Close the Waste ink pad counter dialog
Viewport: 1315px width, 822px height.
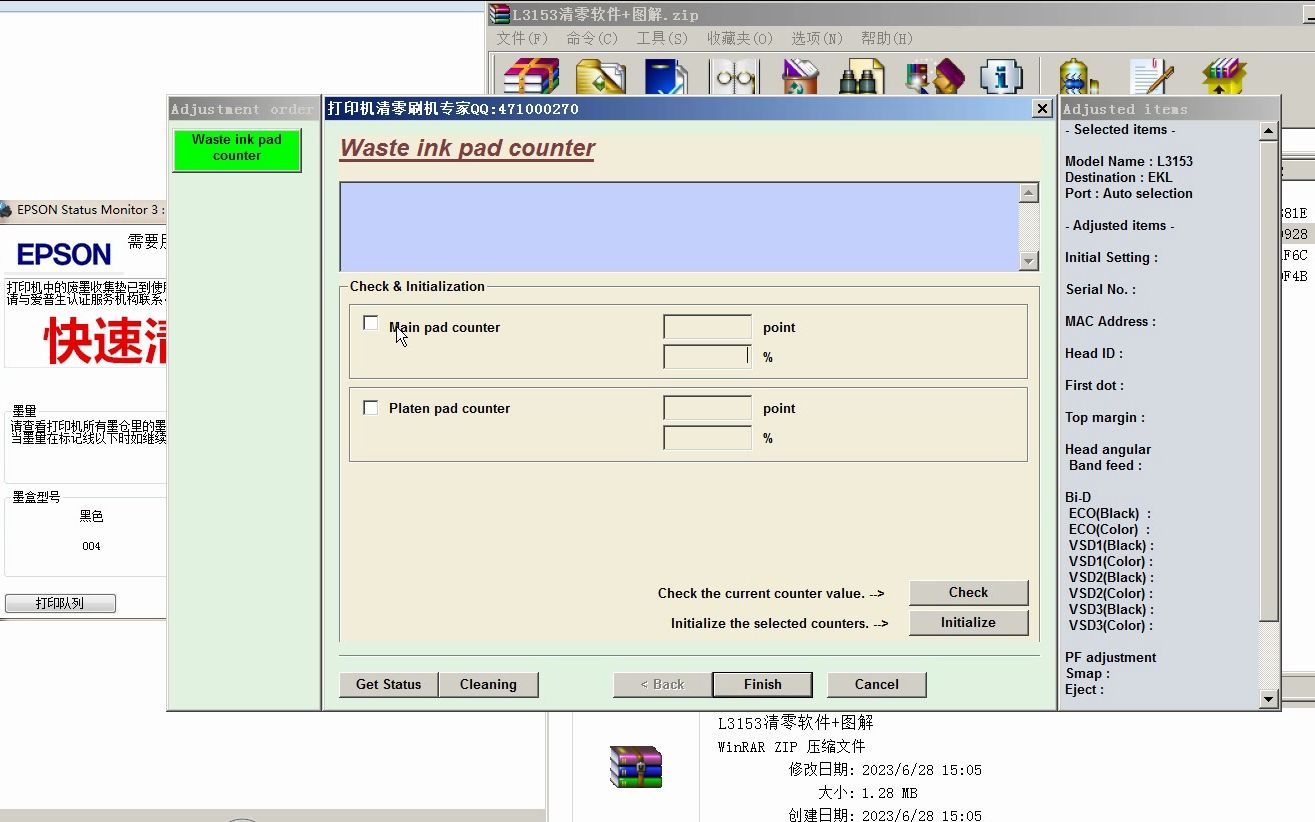[x=1042, y=109]
